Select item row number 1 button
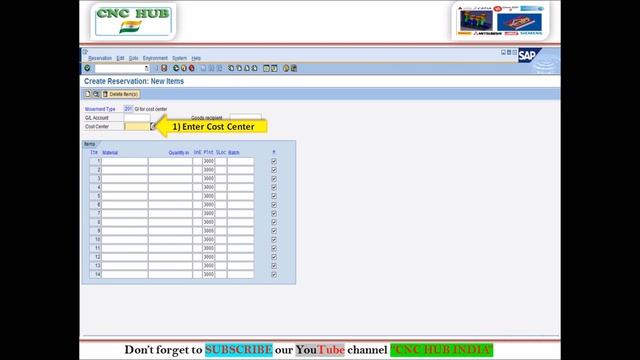Screen dimensions: 640x360 click(95, 161)
